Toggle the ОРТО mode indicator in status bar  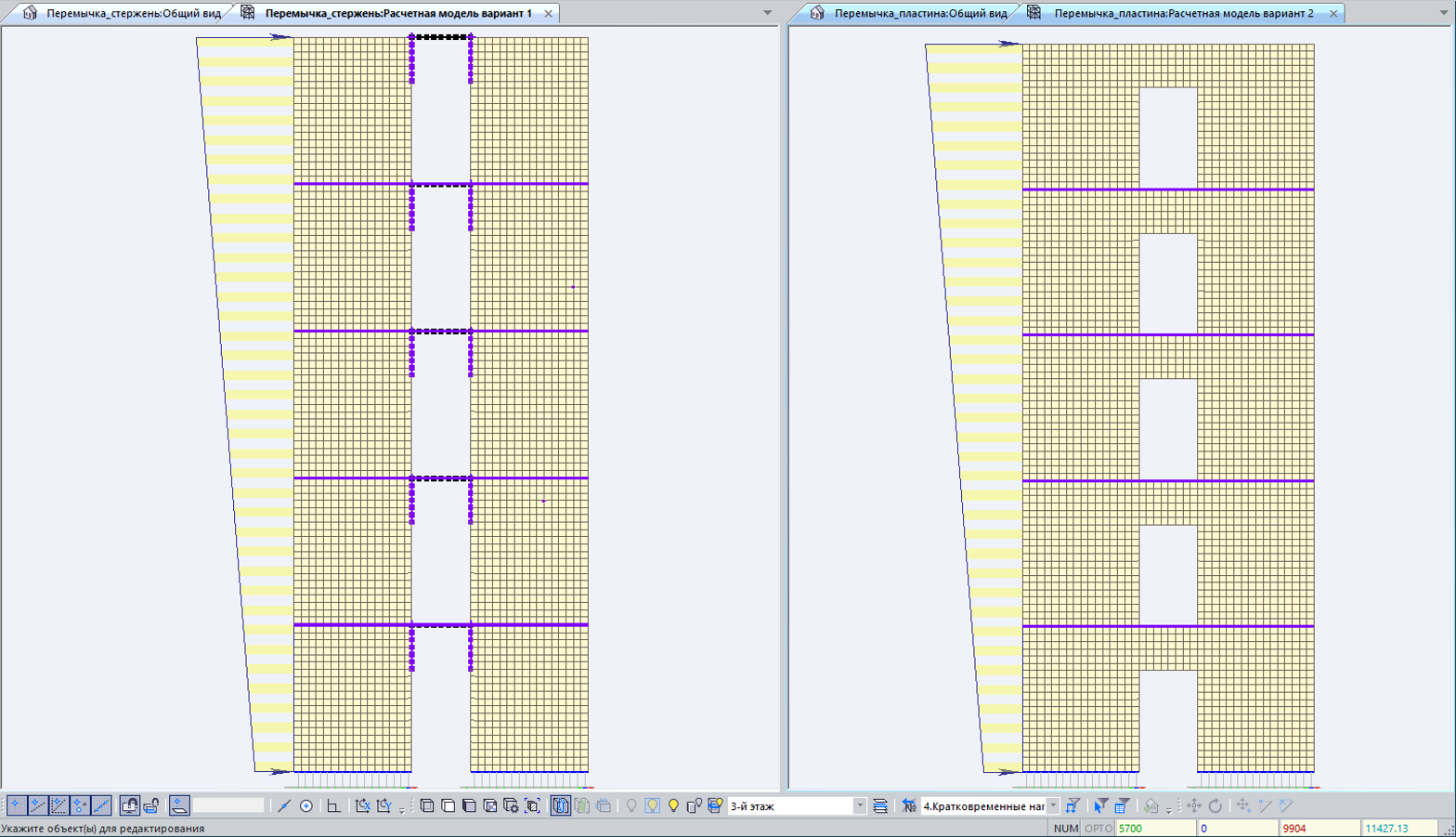coord(1098,828)
